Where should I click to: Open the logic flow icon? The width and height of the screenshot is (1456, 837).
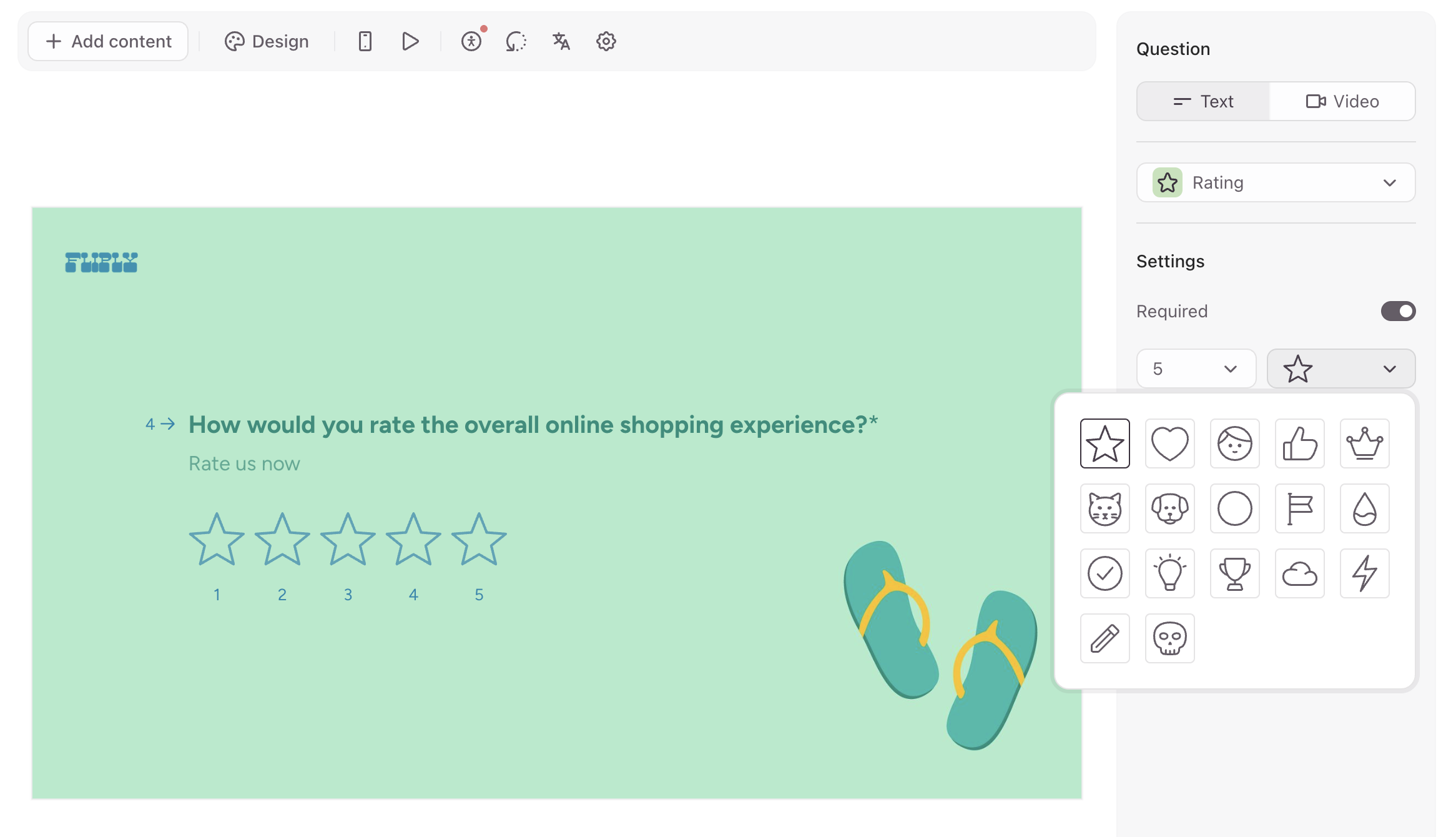pyautogui.click(x=516, y=41)
